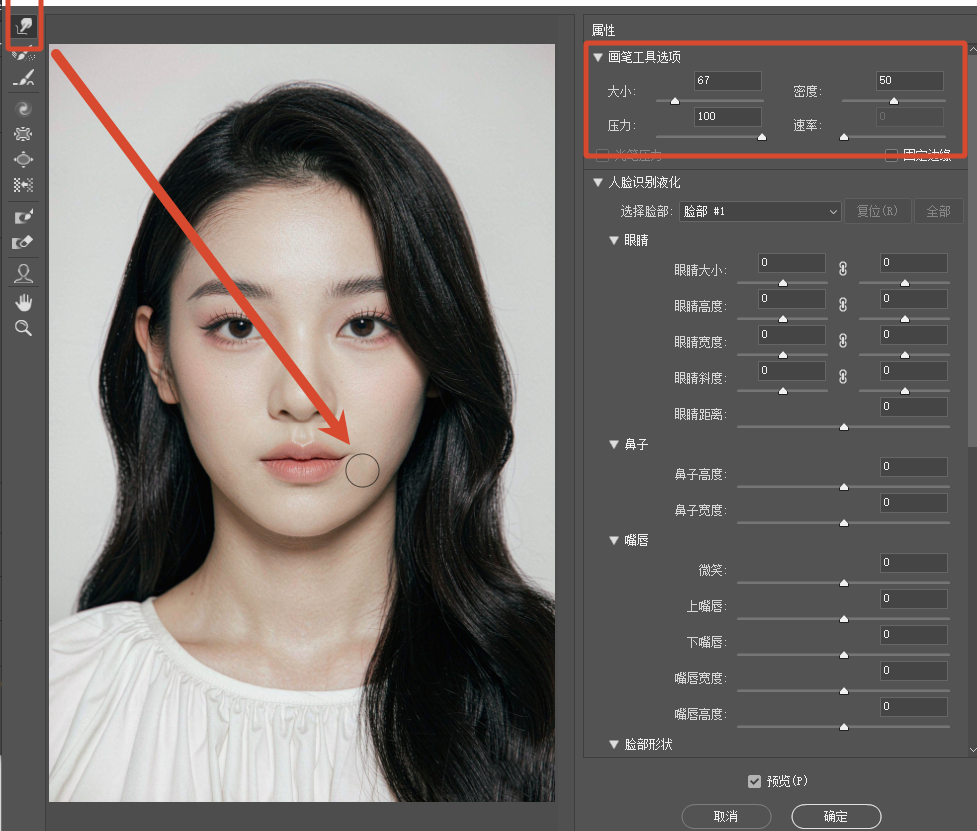Click the brush 压力 slider handle
The image size is (977, 831).
[x=761, y=137]
